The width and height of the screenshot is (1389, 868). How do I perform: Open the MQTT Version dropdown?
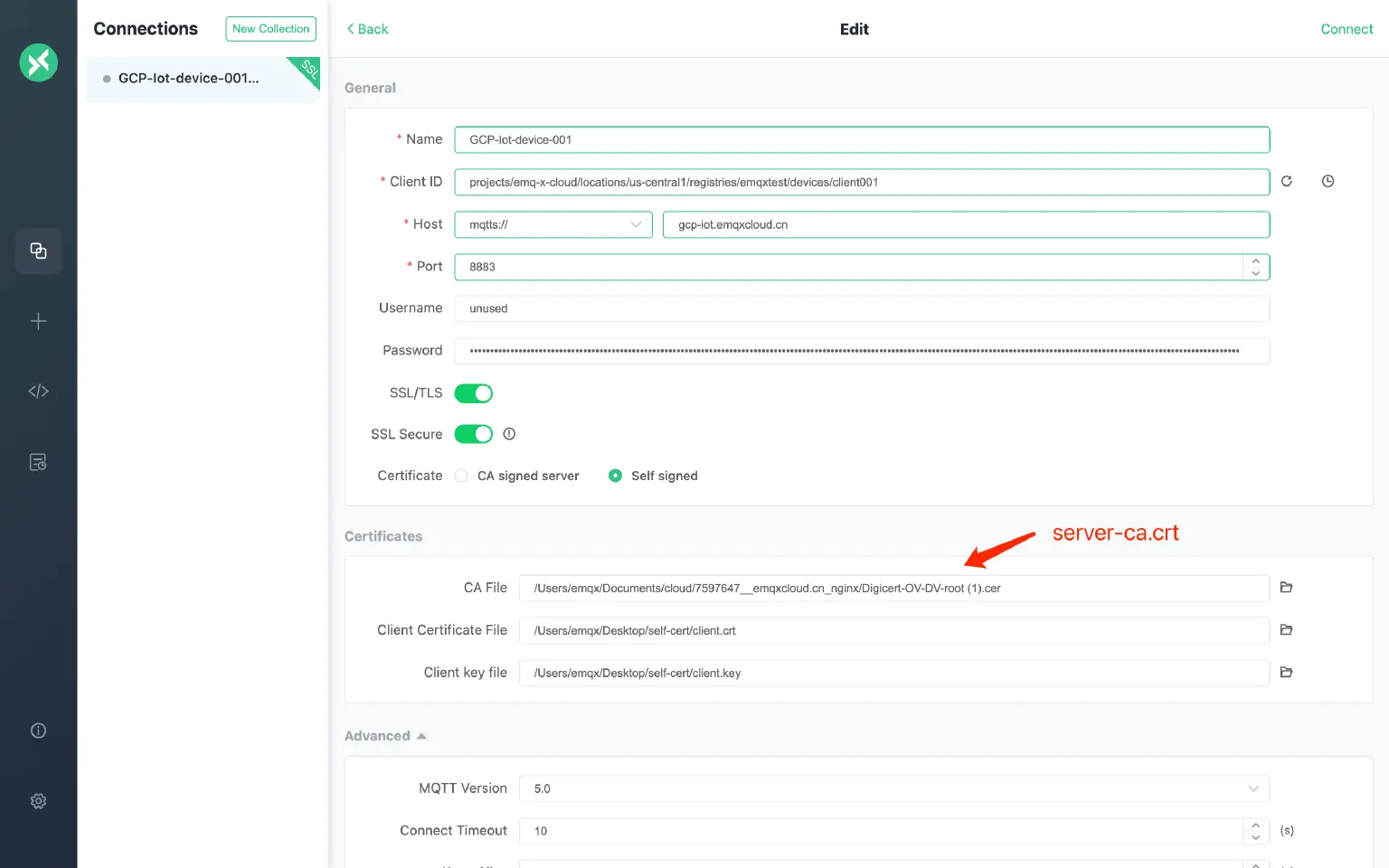point(893,788)
